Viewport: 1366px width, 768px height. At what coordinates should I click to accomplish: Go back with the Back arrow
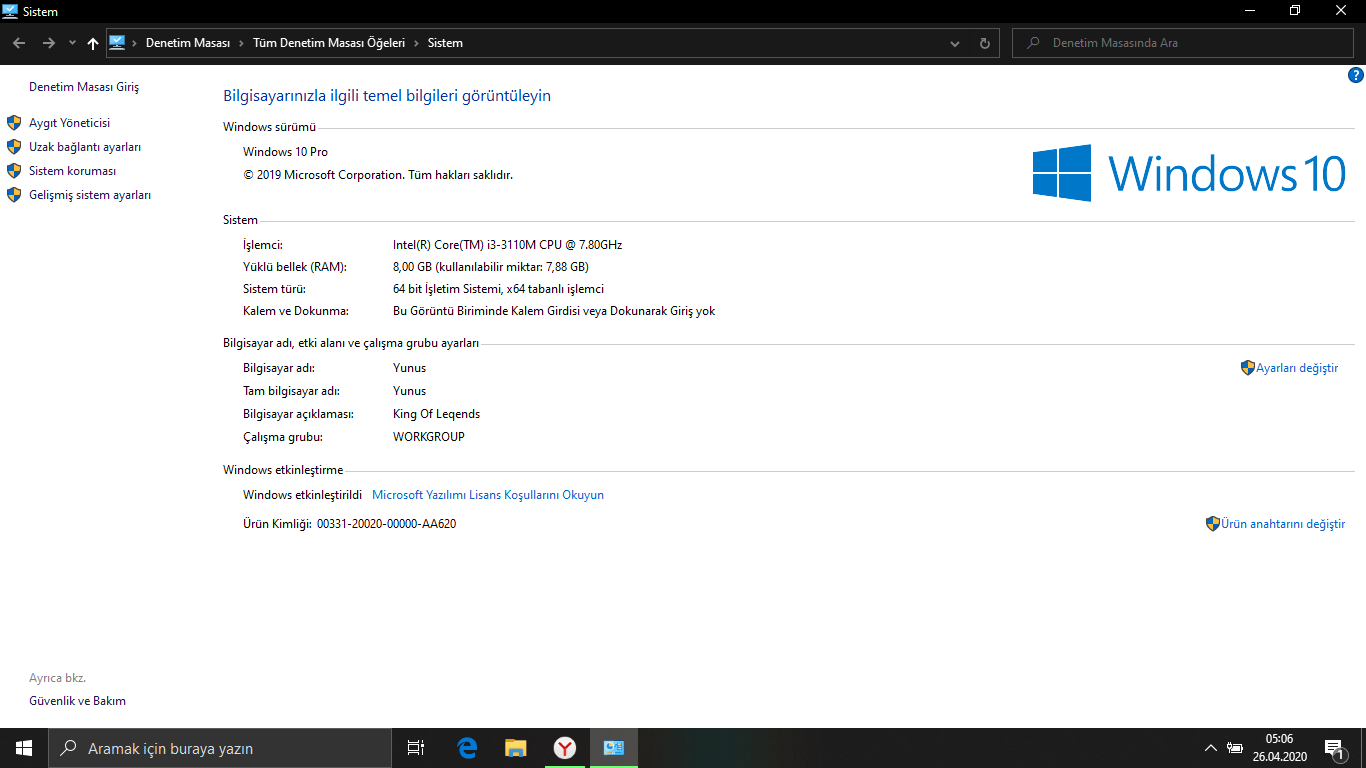click(x=19, y=43)
